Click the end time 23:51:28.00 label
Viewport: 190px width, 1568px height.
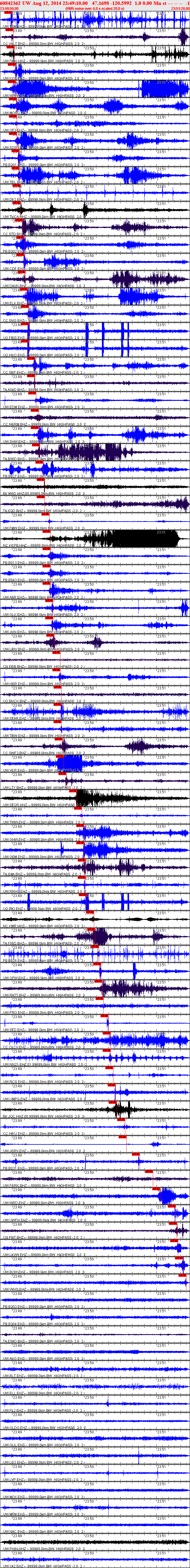pos(180,9)
